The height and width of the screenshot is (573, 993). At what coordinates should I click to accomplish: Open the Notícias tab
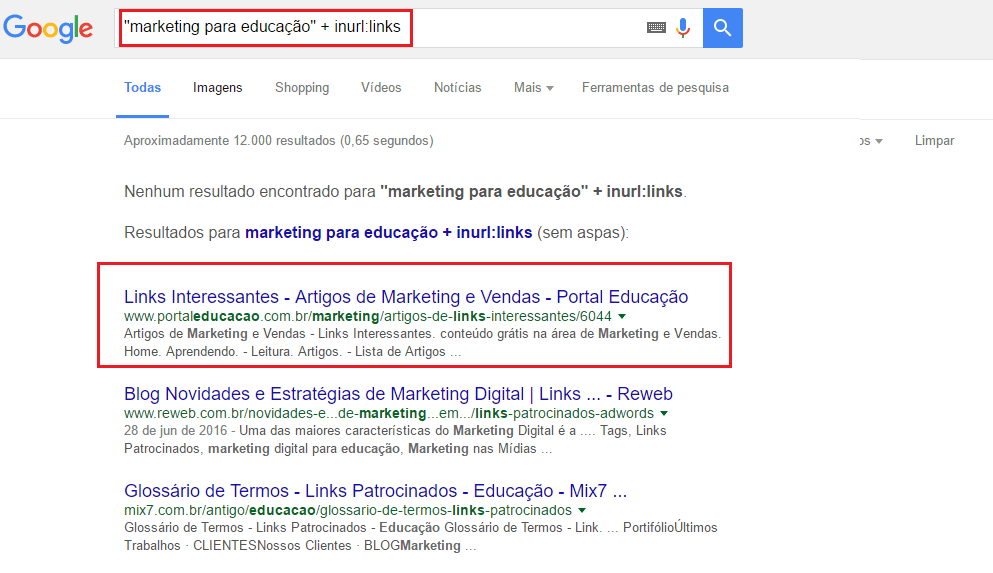coord(457,87)
